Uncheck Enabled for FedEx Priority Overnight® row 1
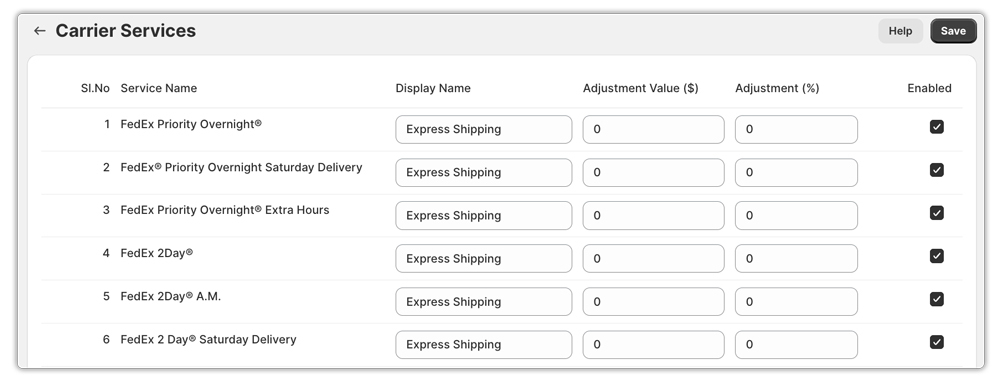 click(x=936, y=127)
